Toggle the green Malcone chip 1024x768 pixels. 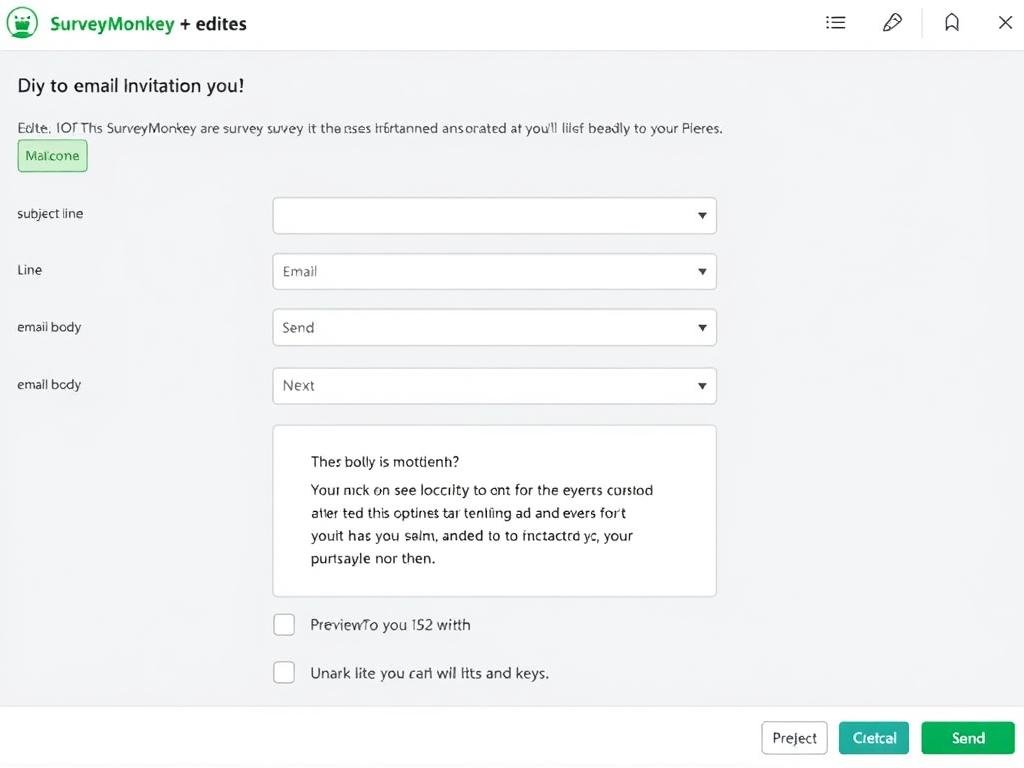coord(51,156)
